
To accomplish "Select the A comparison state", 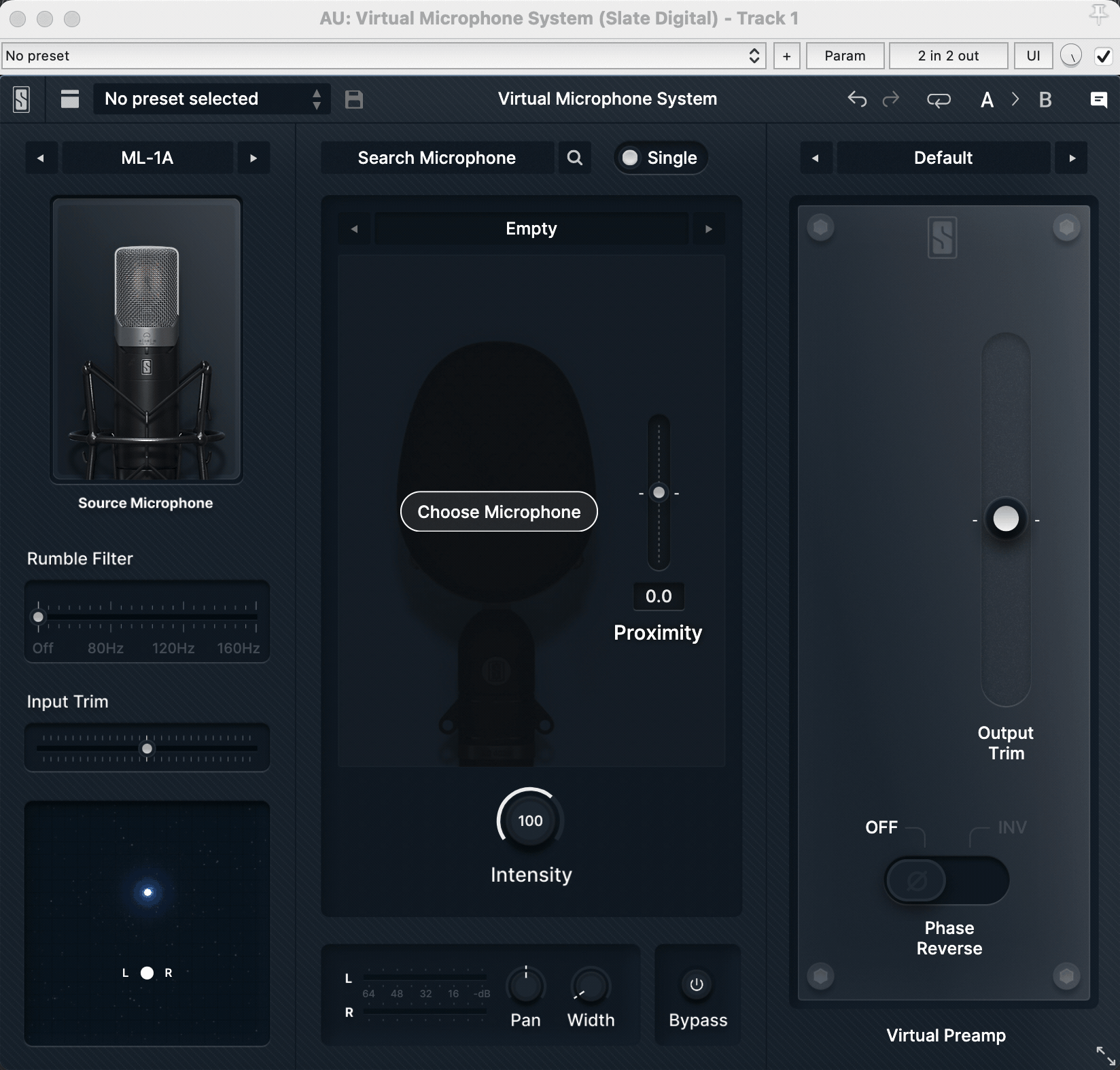I will coord(987,100).
